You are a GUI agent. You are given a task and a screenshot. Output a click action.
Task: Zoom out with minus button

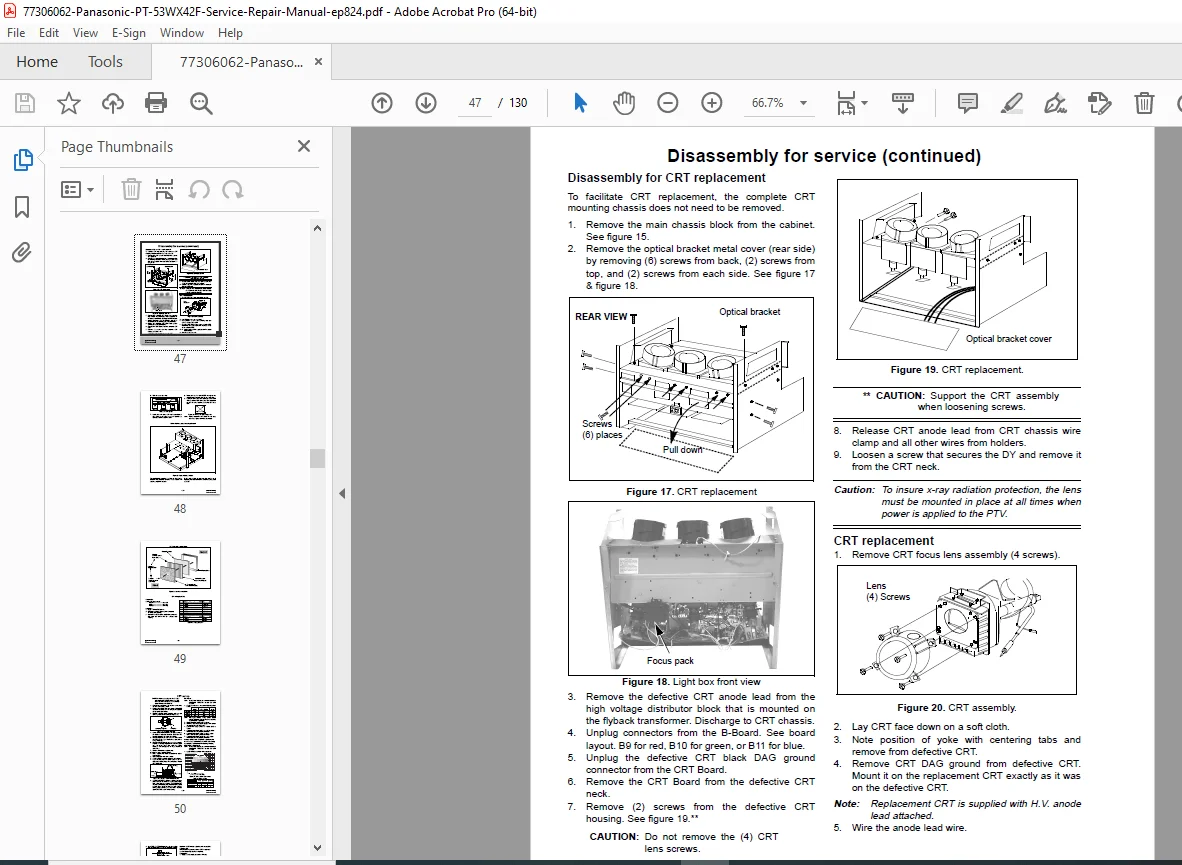point(668,103)
